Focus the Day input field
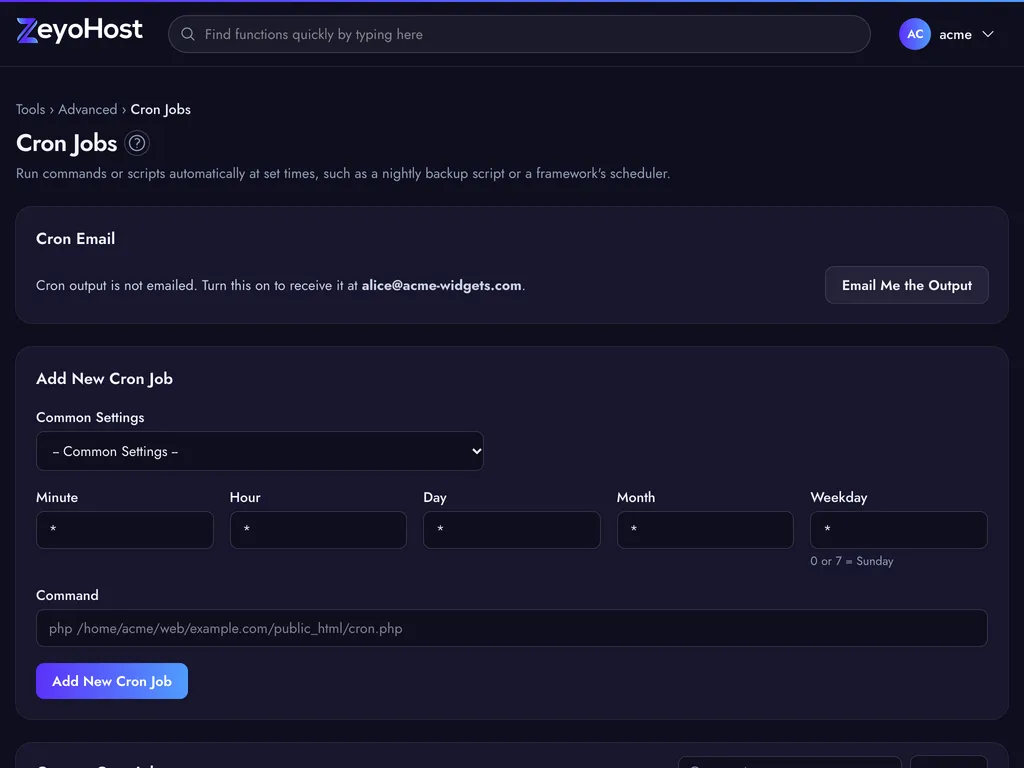Screen dimensions: 1024x768 511,530
